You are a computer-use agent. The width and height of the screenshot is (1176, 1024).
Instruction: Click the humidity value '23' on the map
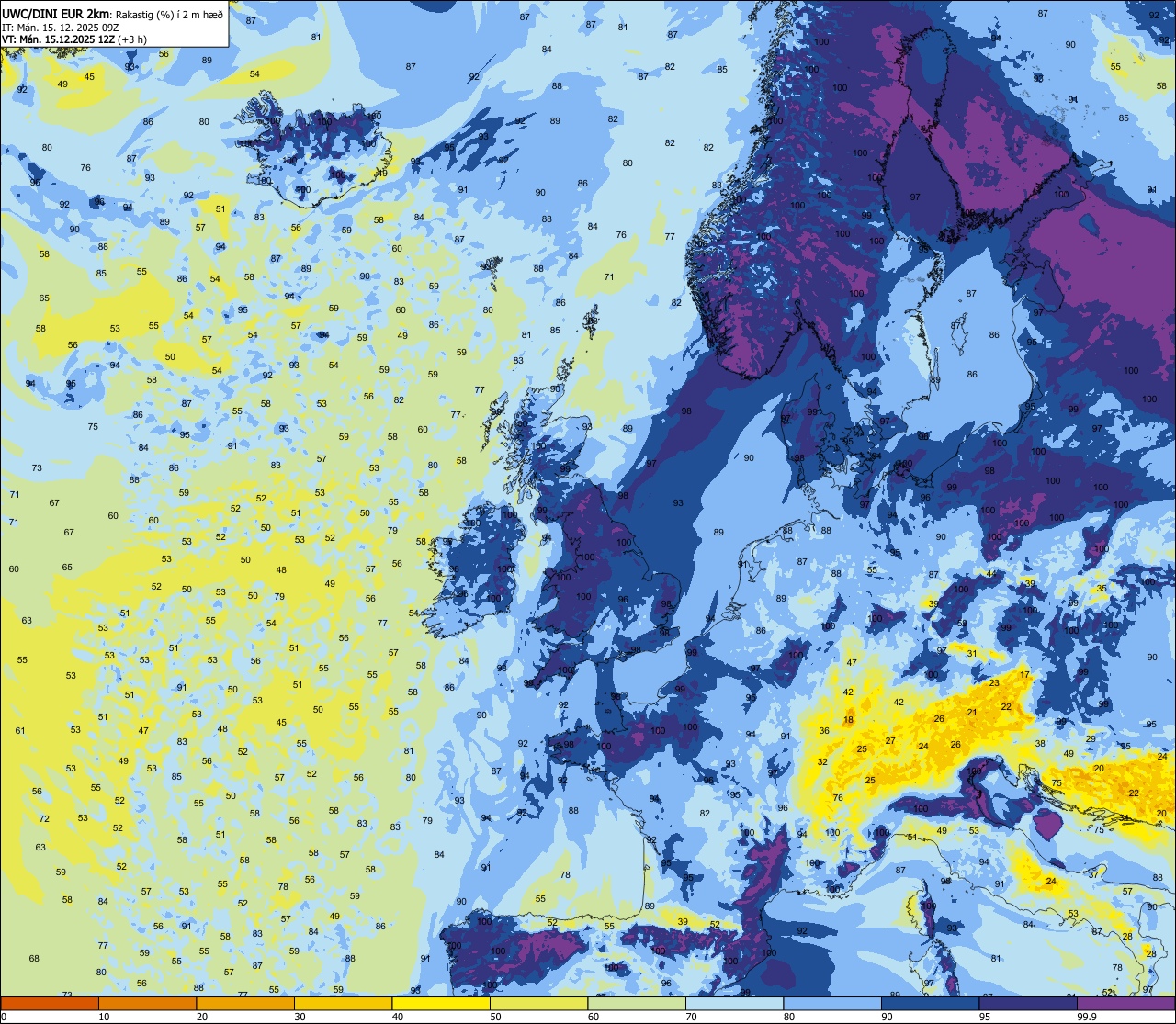(994, 683)
